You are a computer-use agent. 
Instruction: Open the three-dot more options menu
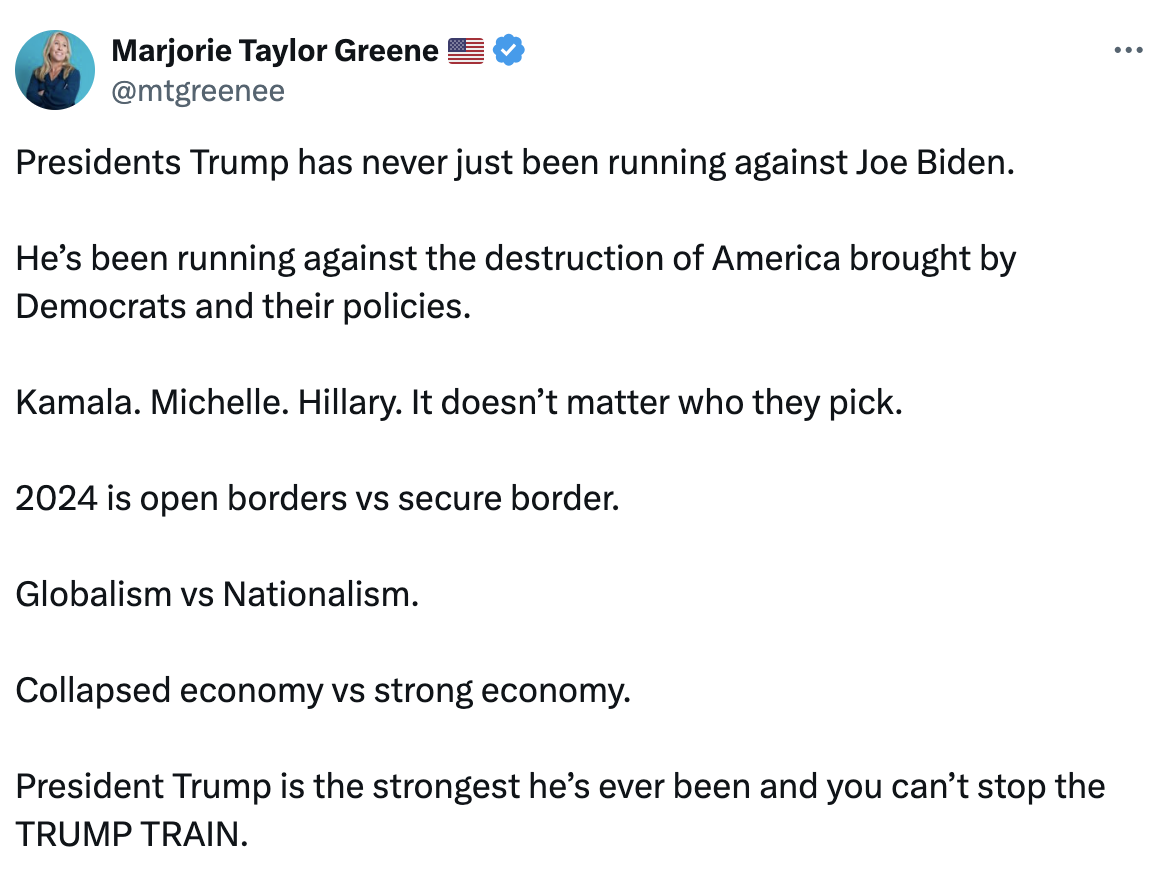[x=1128, y=50]
